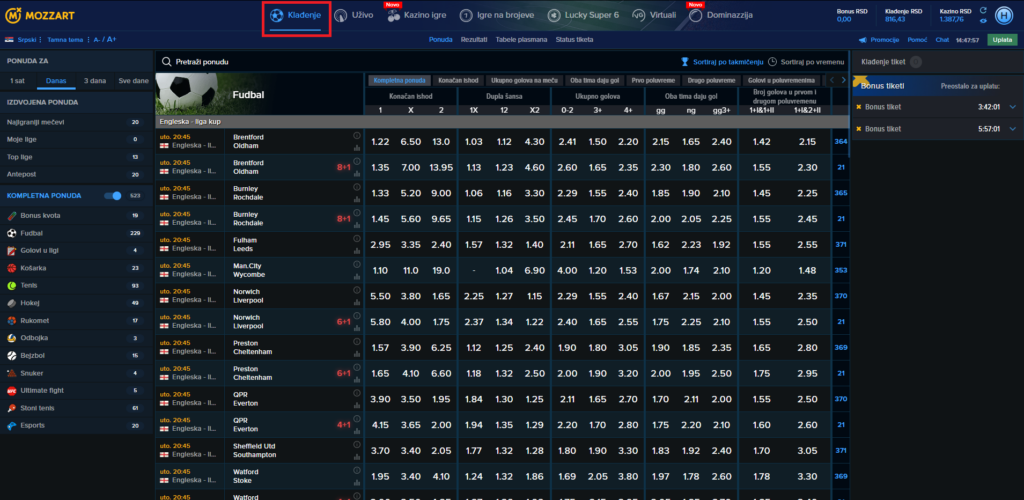Open the Virtuali tab
This screenshot has height=500, width=1024.
[654, 15]
